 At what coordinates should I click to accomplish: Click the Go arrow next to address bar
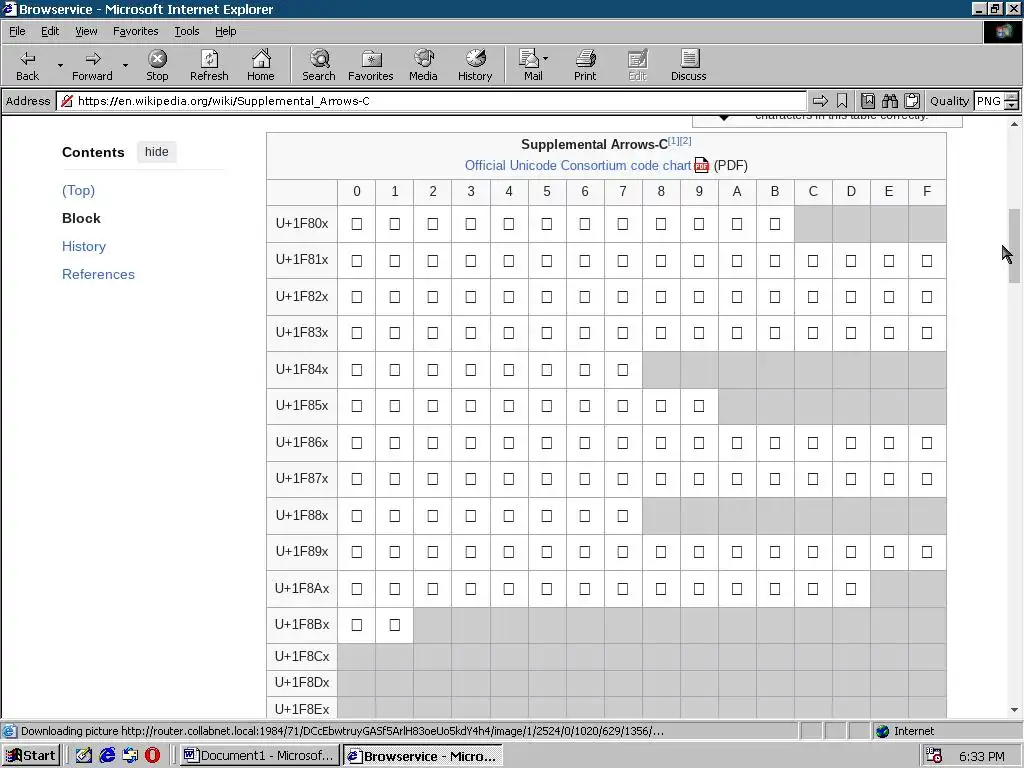tap(820, 101)
